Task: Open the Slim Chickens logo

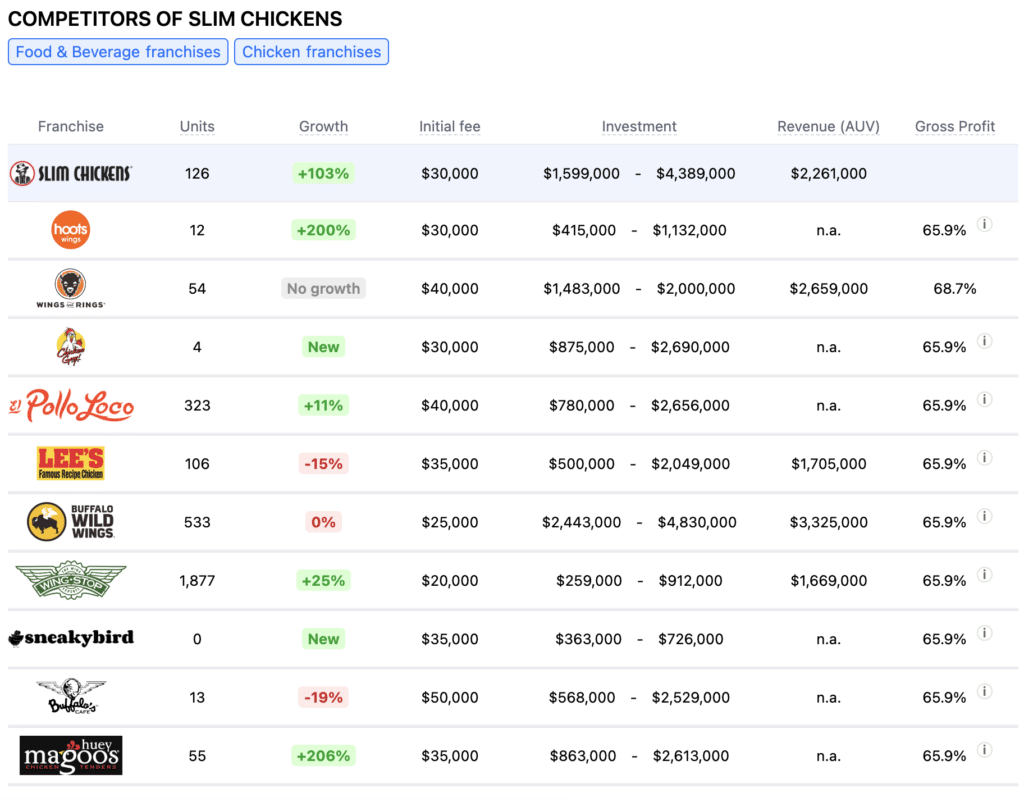Action: coord(71,174)
